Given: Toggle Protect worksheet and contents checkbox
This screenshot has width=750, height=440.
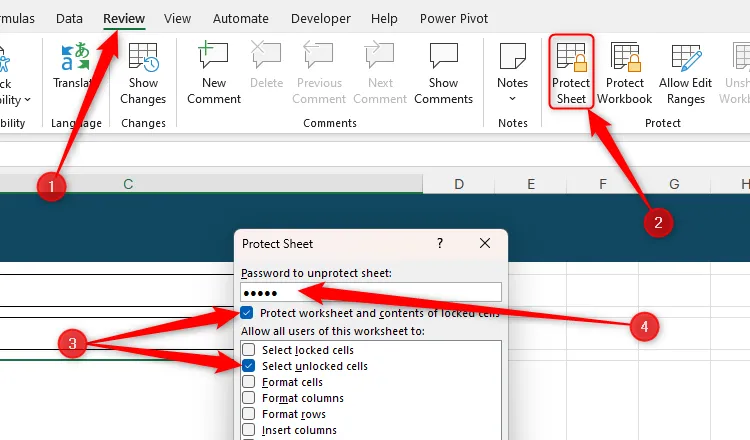Looking at the screenshot, I should [247, 313].
